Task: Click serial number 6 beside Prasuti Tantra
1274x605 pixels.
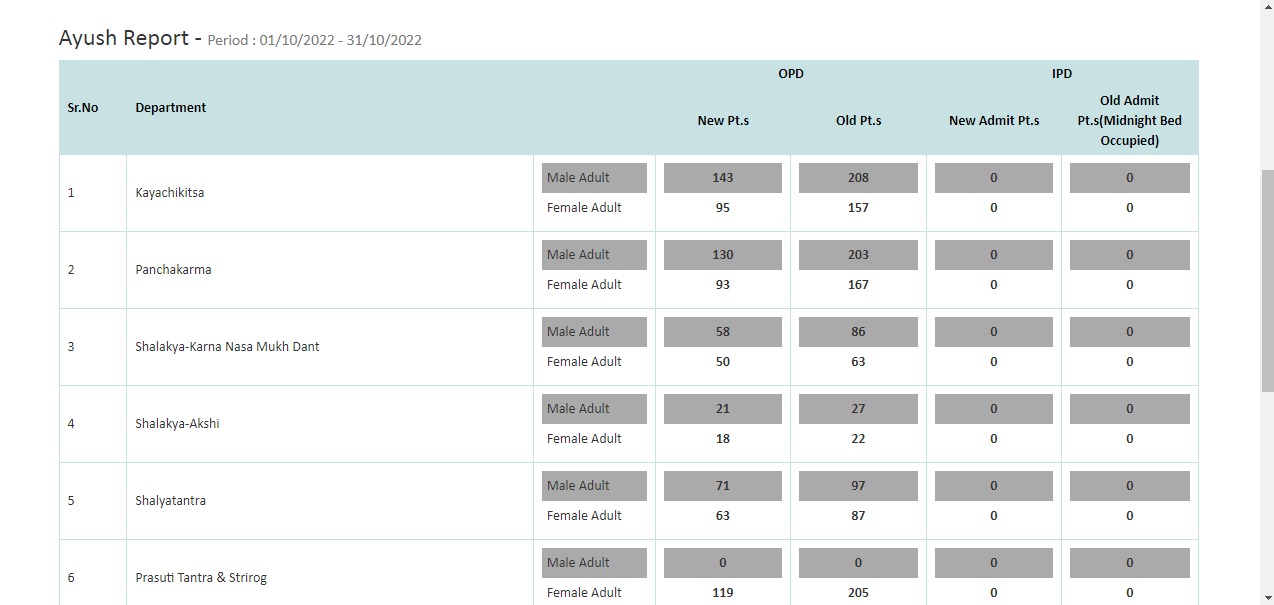Action: 71,578
